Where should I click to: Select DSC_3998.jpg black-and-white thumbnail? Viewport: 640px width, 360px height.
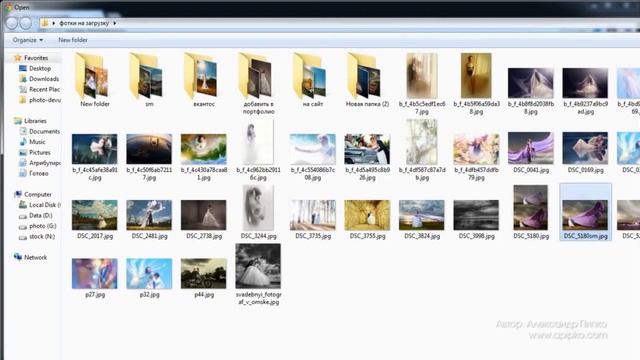(x=476, y=215)
